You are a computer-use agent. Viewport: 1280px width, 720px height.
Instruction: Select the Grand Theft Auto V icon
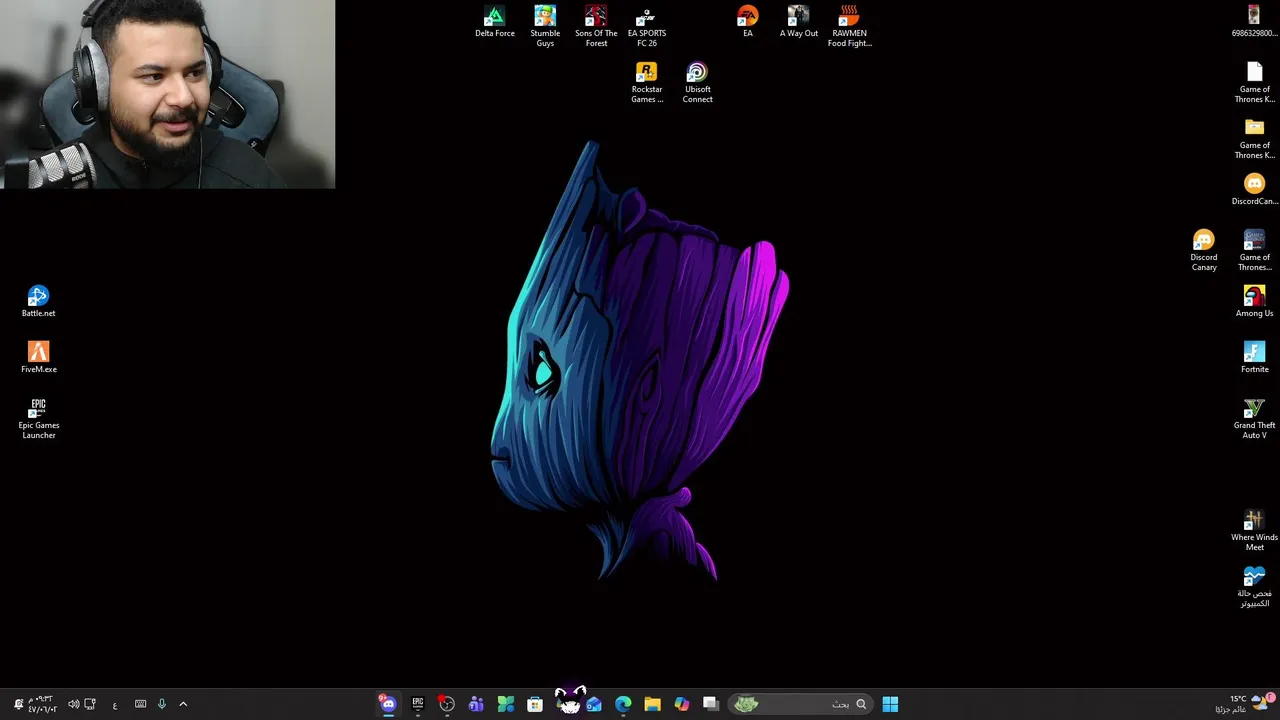(x=1254, y=418)
